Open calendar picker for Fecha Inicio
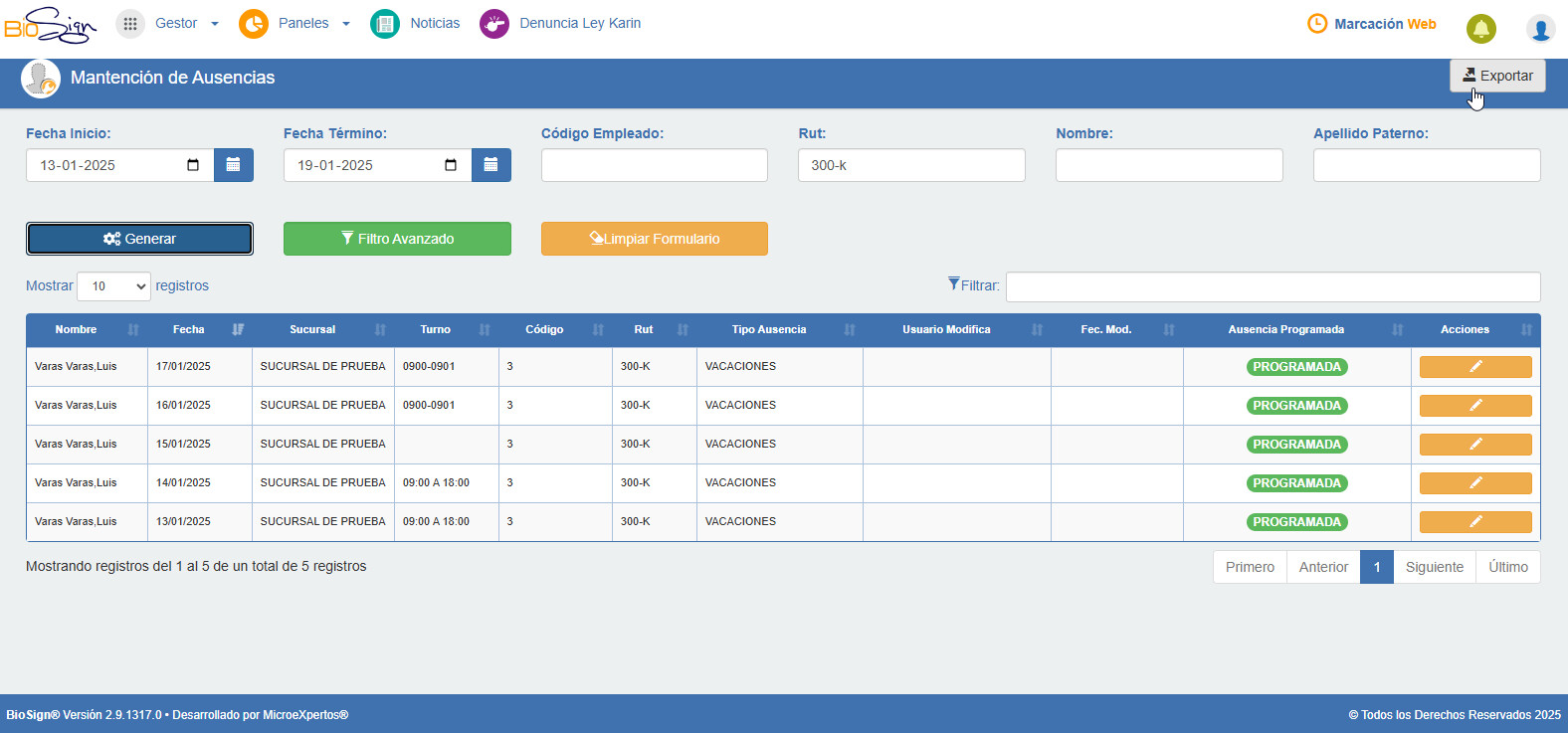 [233, 165]
